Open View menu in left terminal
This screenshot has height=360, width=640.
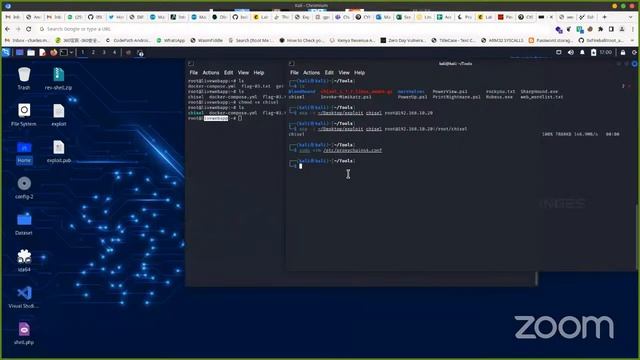click(243, 73)
